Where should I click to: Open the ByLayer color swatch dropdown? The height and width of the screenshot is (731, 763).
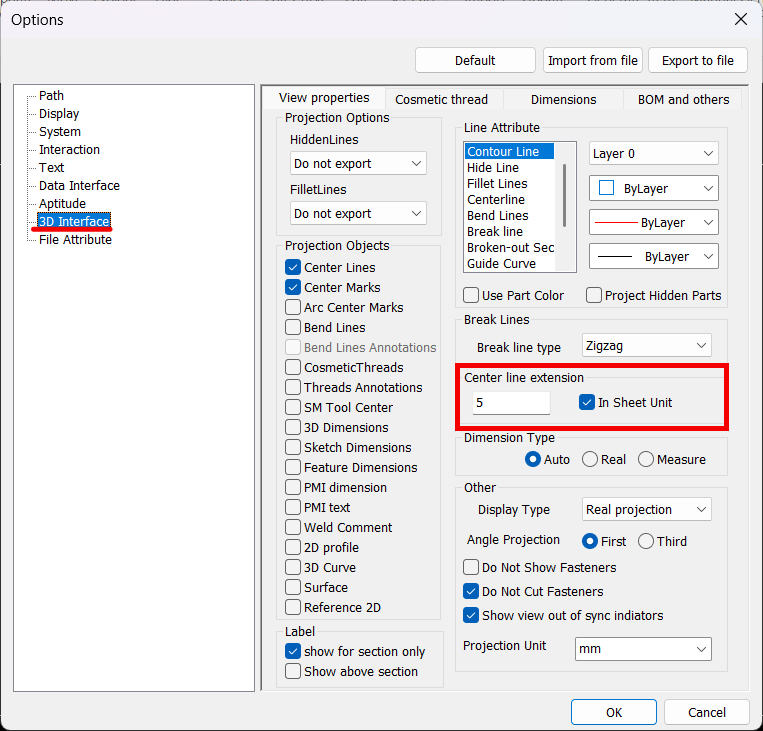[x=653, y=188]
